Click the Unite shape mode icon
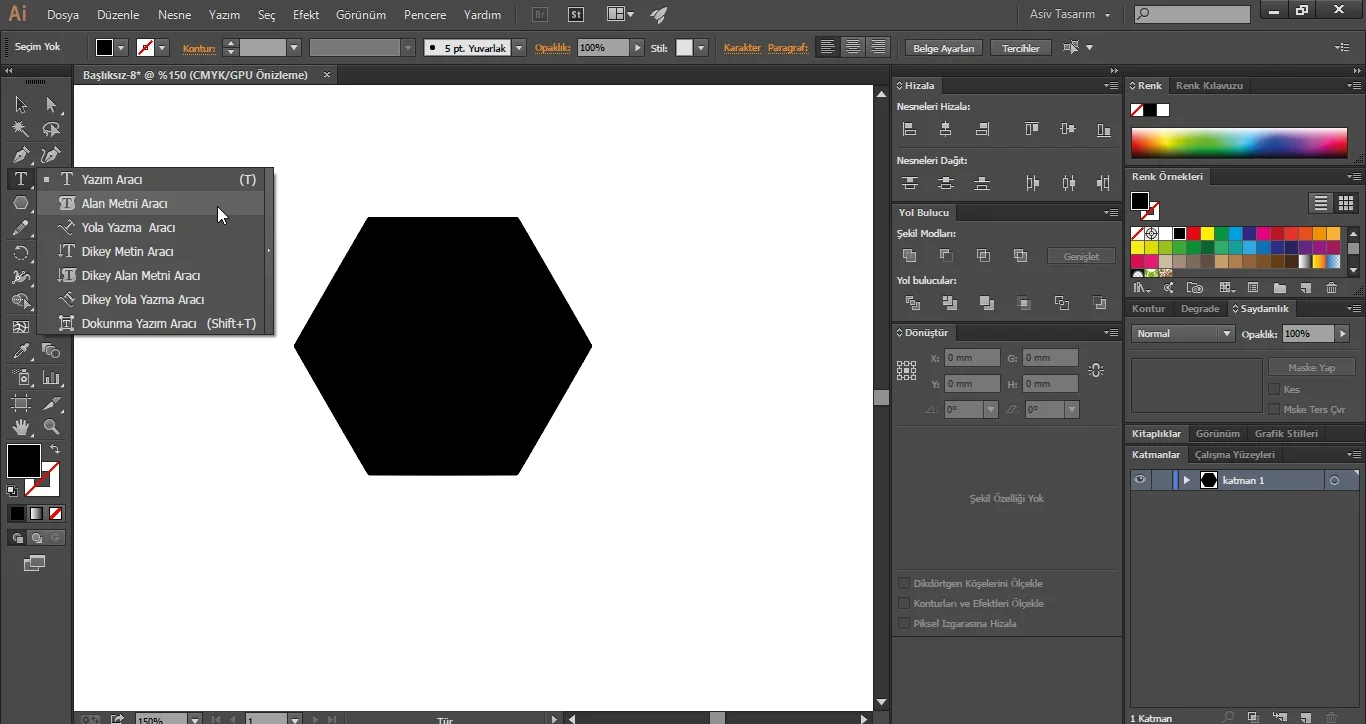This screenshot has height=724, width=1366. pyautogui.click(x=909, y=256)
